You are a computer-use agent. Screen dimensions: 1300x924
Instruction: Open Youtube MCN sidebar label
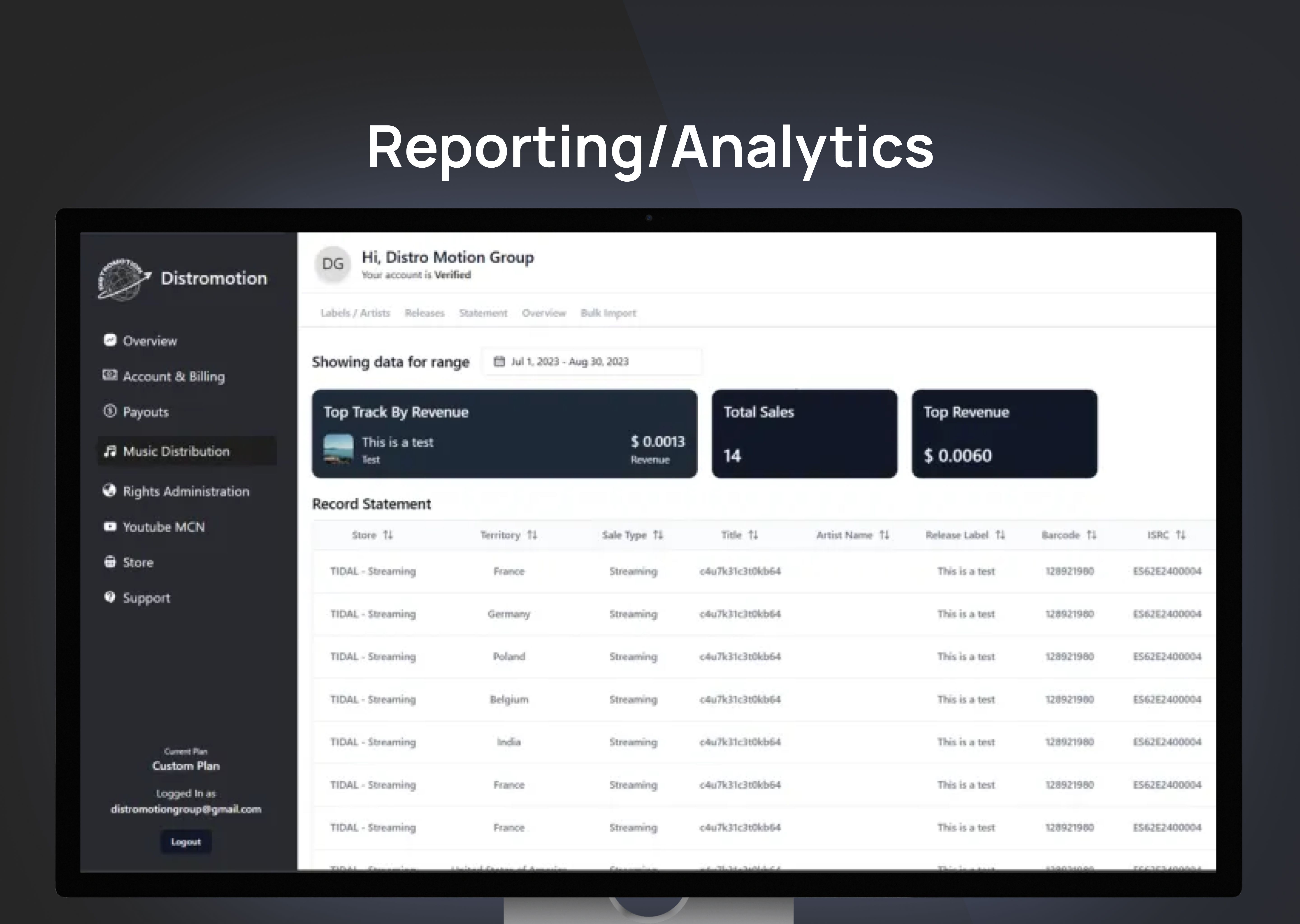(x=164, y=527)
